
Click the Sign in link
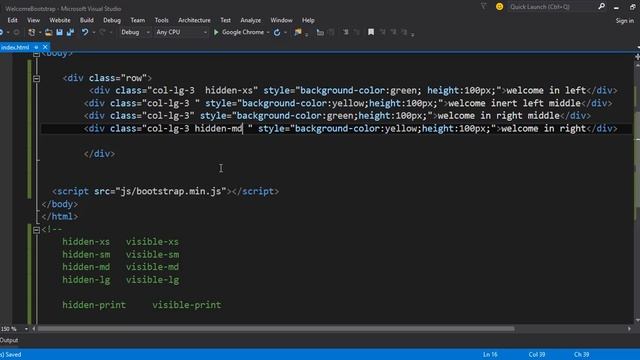point(624,20)
